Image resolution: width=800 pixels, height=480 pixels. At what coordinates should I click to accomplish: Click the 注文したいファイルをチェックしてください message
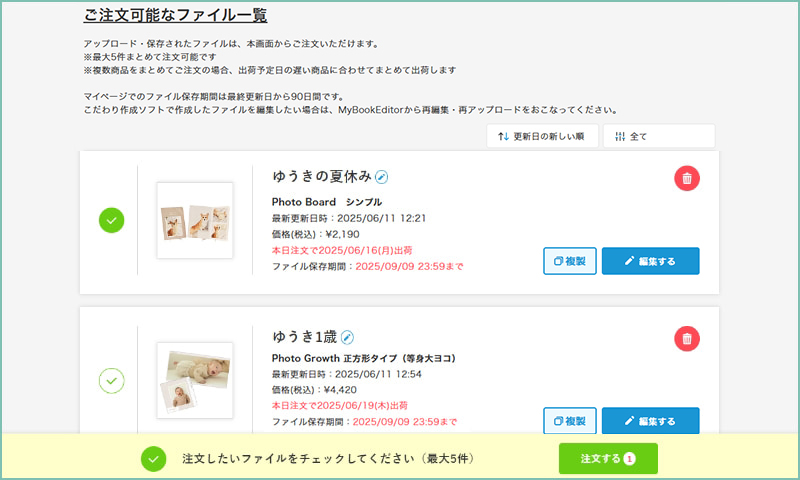328,459
